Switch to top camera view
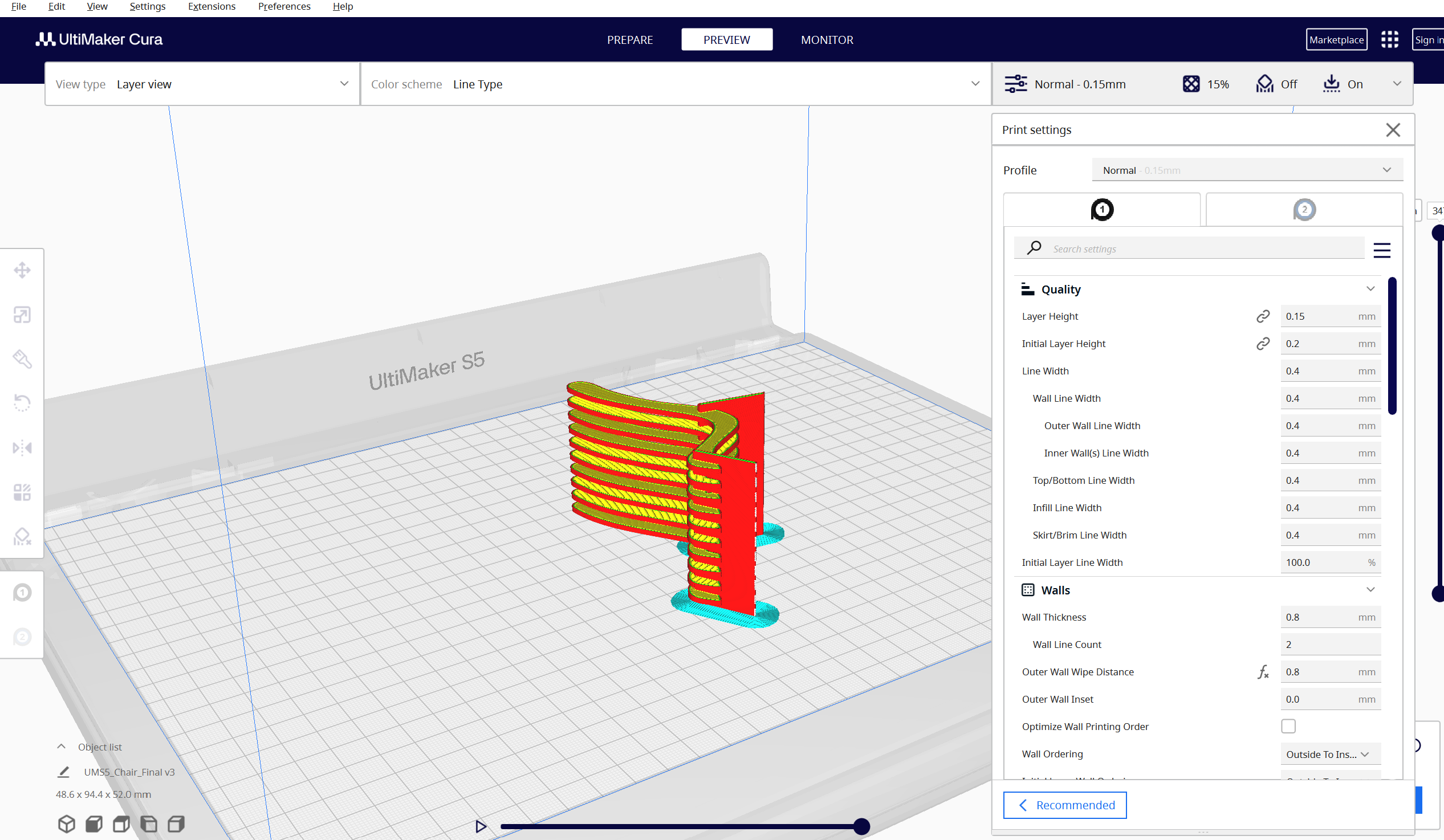The width and height of the screenshot is (1444, 840). (121, 824)
